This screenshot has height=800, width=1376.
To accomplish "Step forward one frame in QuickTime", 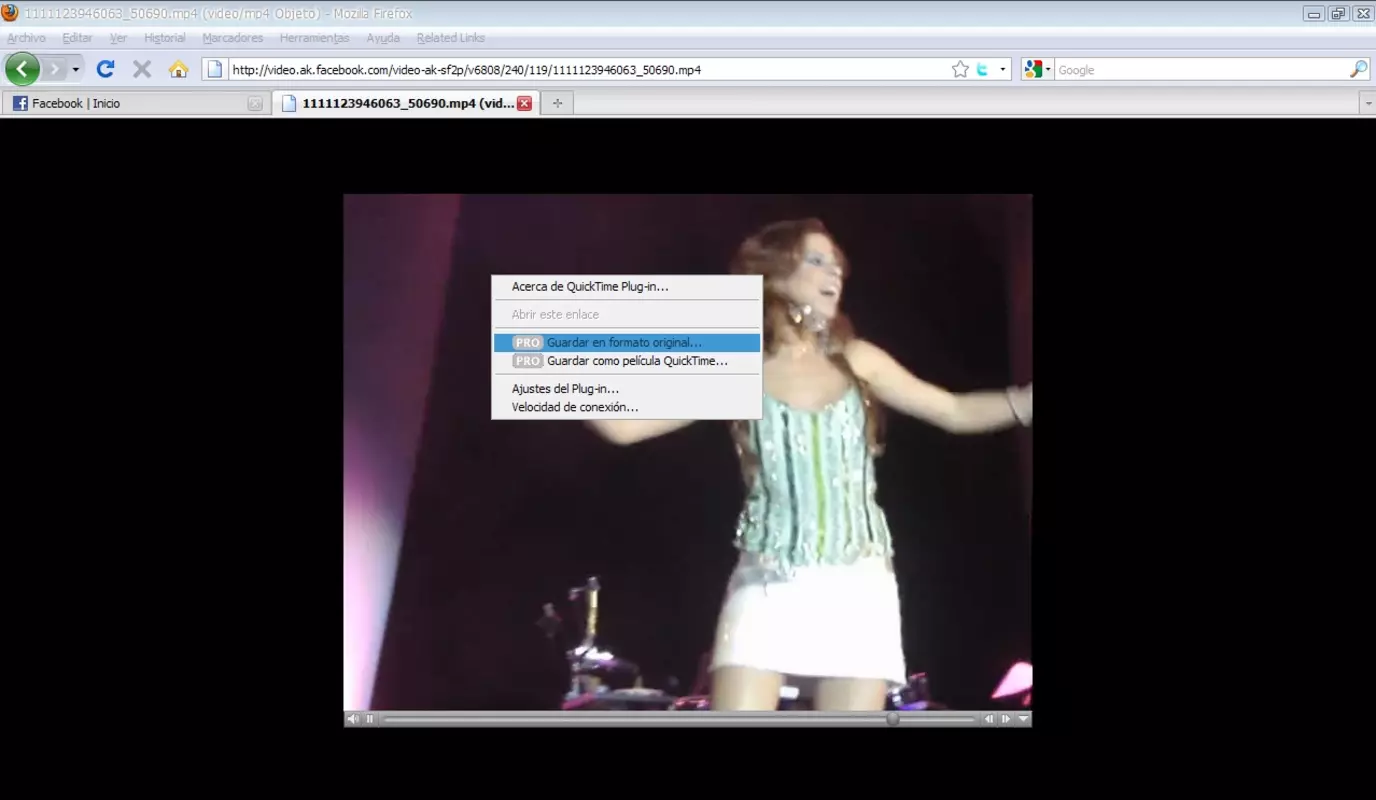I will click(x=1006, y=719).
